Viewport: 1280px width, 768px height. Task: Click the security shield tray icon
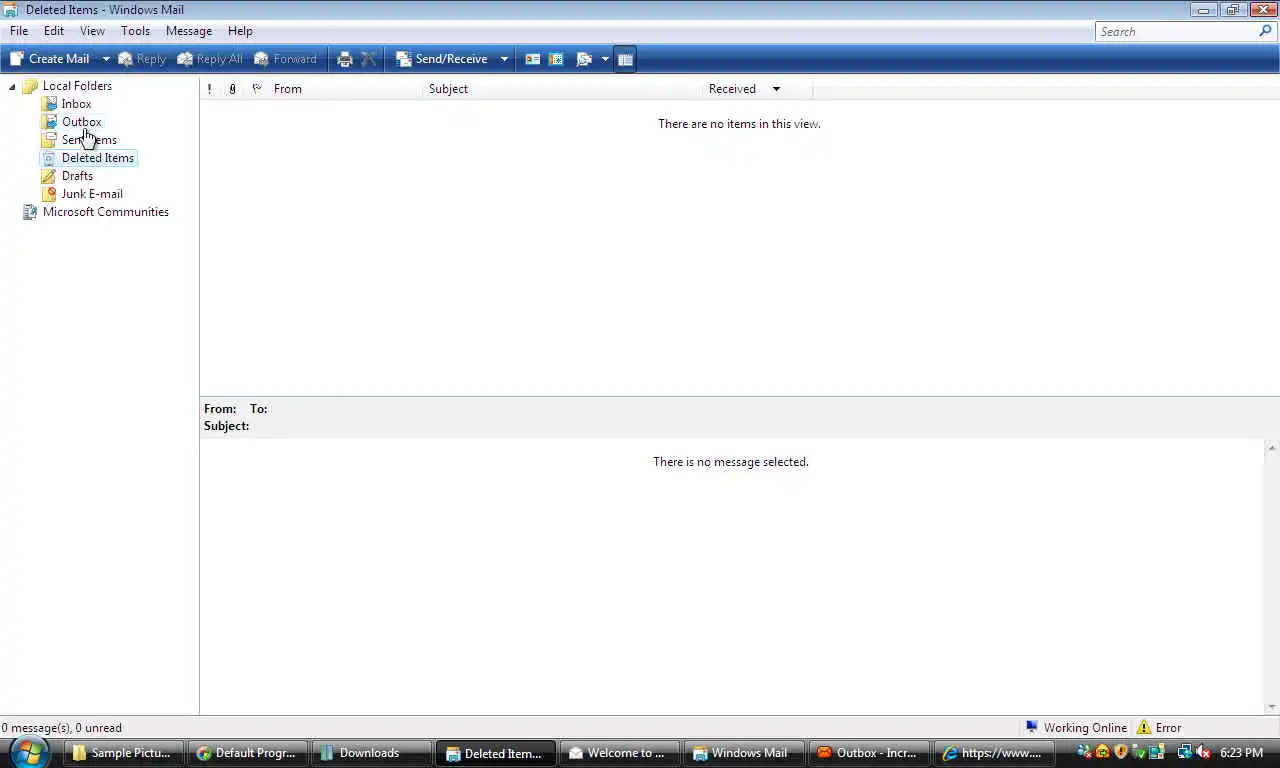[x=1121, y=752]
